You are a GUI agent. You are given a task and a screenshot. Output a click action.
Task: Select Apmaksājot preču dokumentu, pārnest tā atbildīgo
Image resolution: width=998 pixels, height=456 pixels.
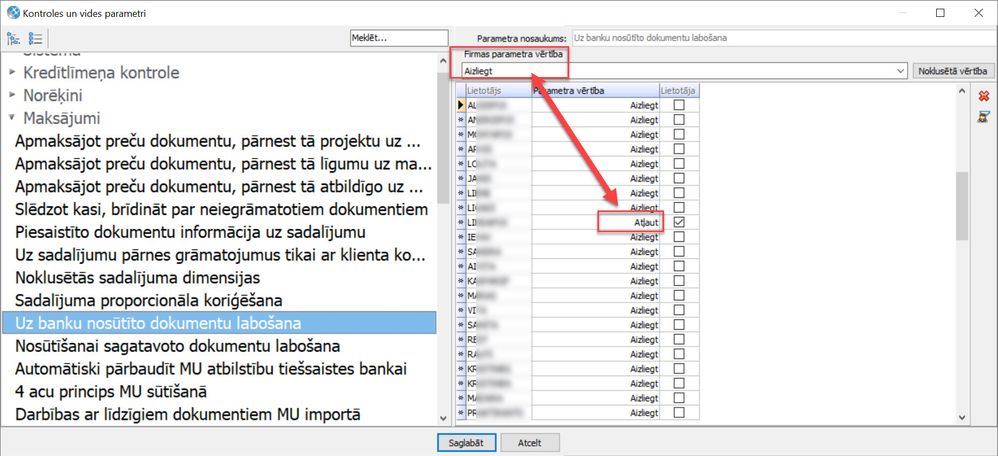[219, 187]
